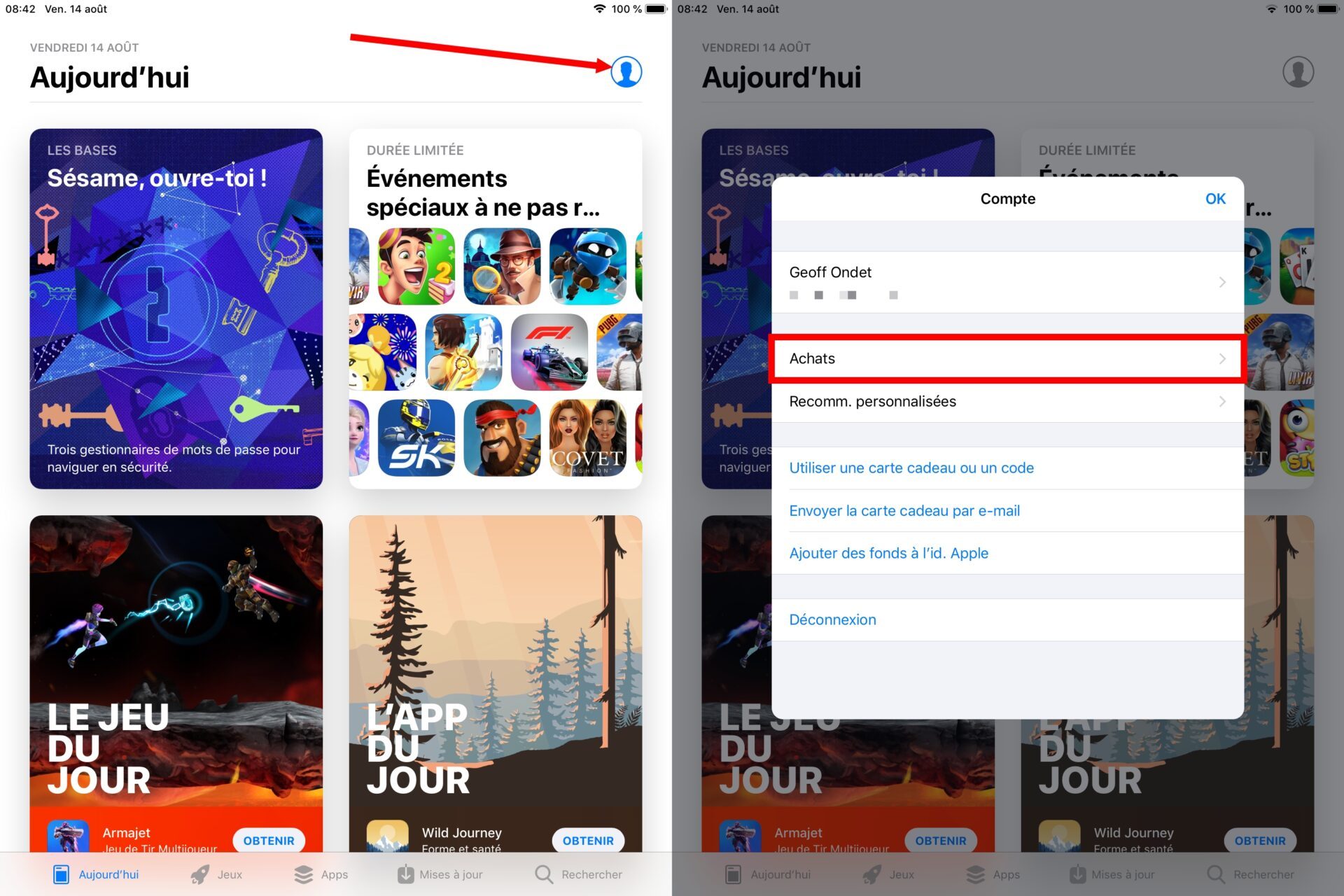Open the detective magnifying glass game icon
Image resolution: width=1344 pixels, height=896 pixels.
click(x=502, y=266)
